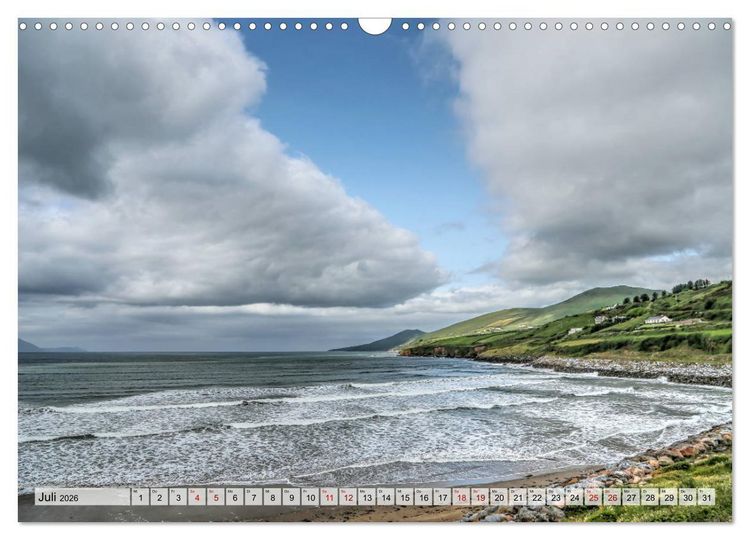Select day 17 in the calendar strip

442,496
